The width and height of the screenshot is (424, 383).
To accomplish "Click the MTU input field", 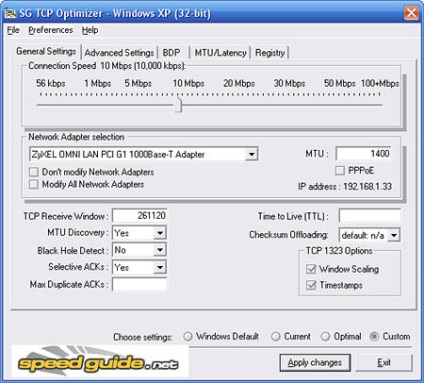I will pyautogui.click(x=364, y=154).
